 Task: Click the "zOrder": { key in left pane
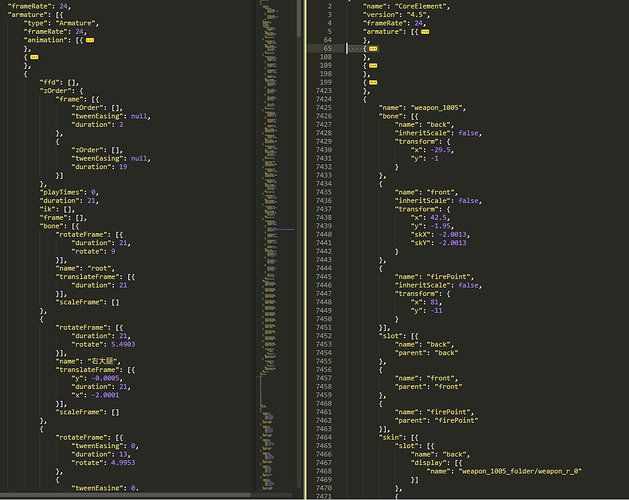click(61, 91)
